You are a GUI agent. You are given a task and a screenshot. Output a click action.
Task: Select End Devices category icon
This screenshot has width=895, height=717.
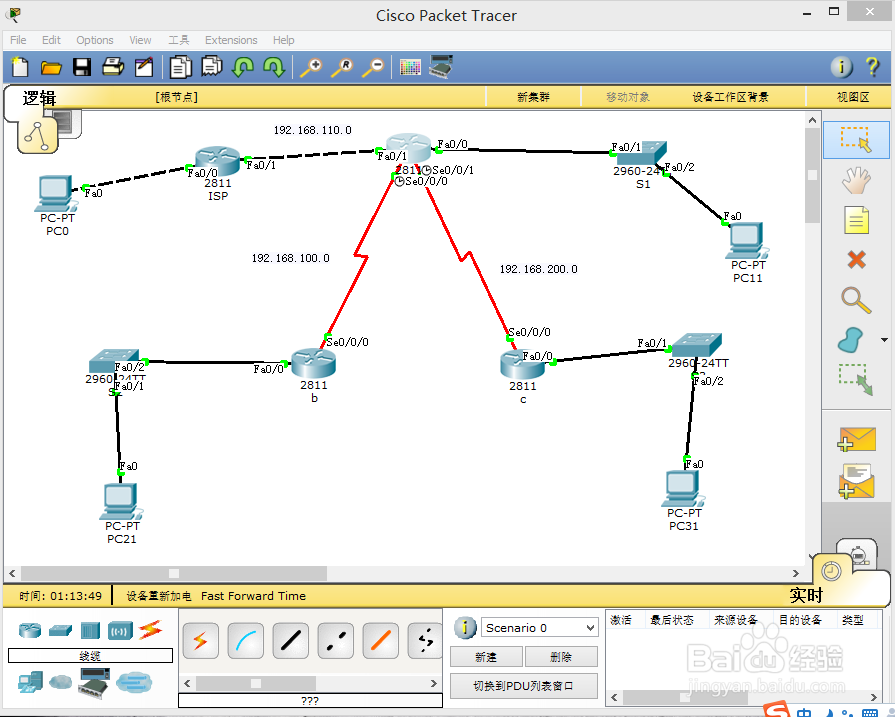tap(30, 682)
